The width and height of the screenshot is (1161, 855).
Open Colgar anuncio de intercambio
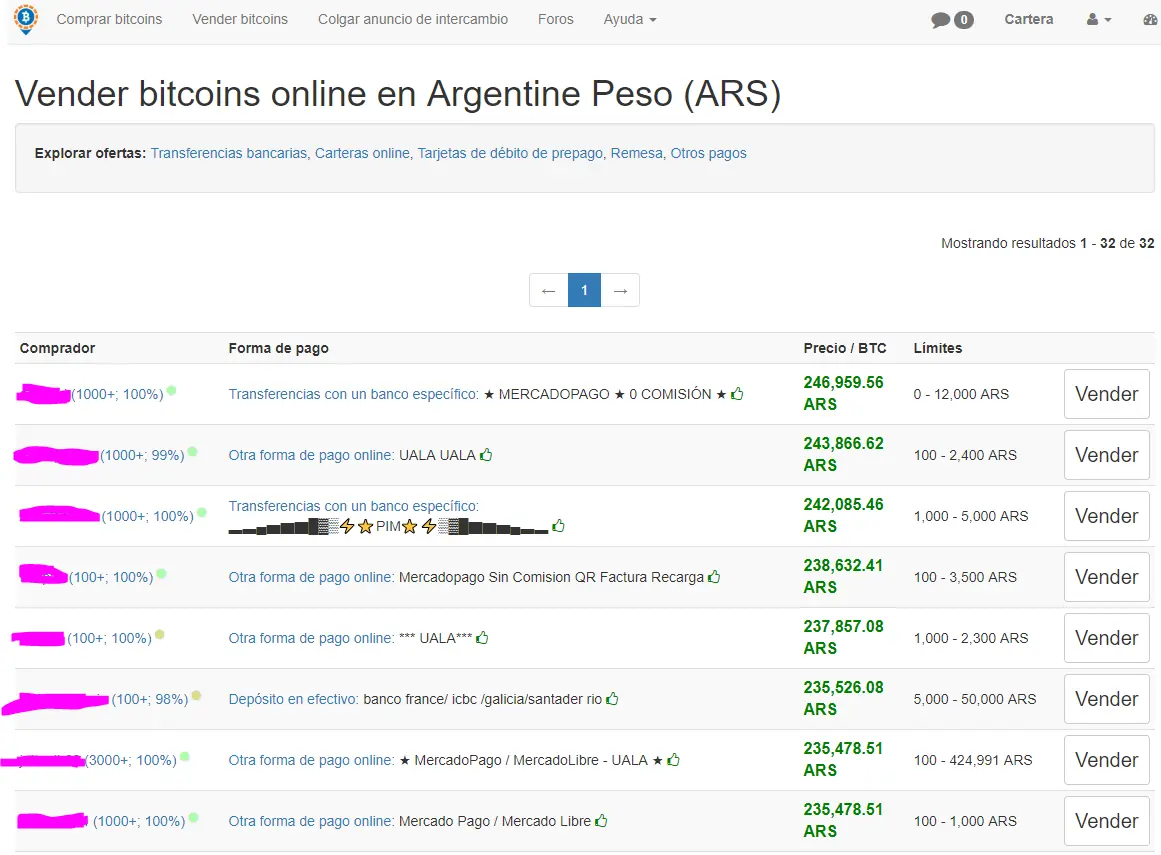(x=412, y=19)
